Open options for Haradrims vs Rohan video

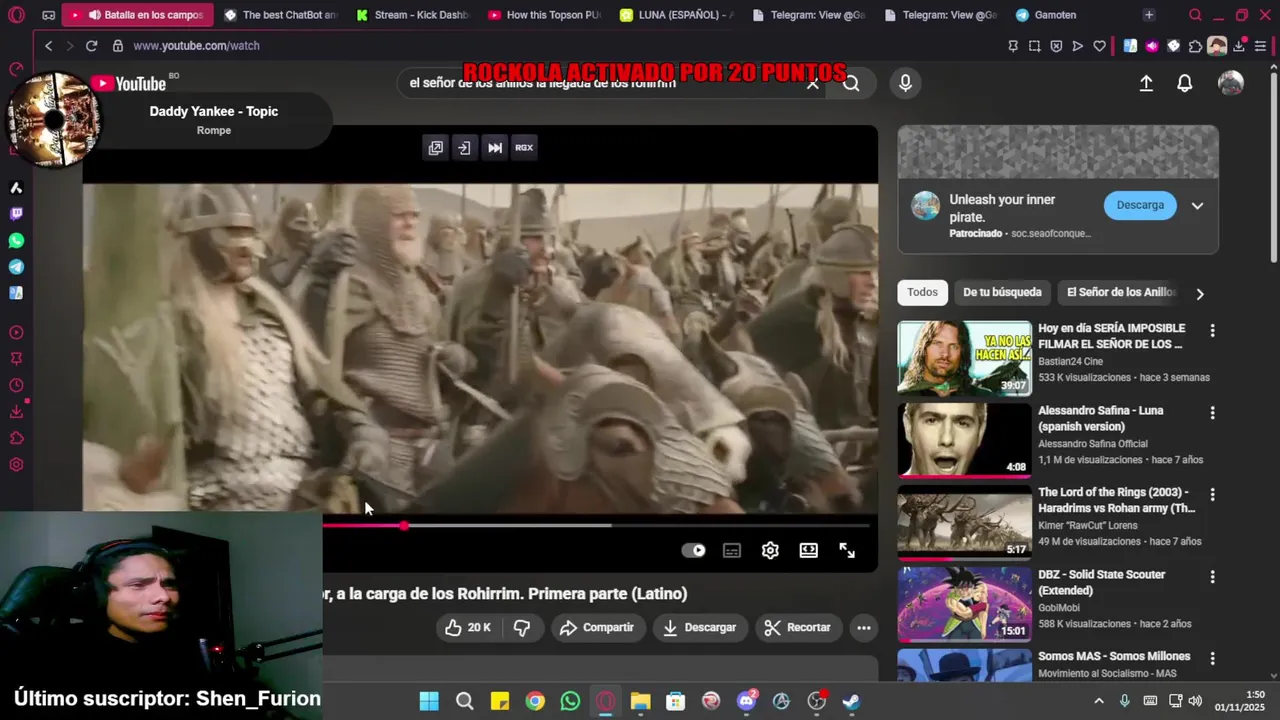coord(1212,494)
